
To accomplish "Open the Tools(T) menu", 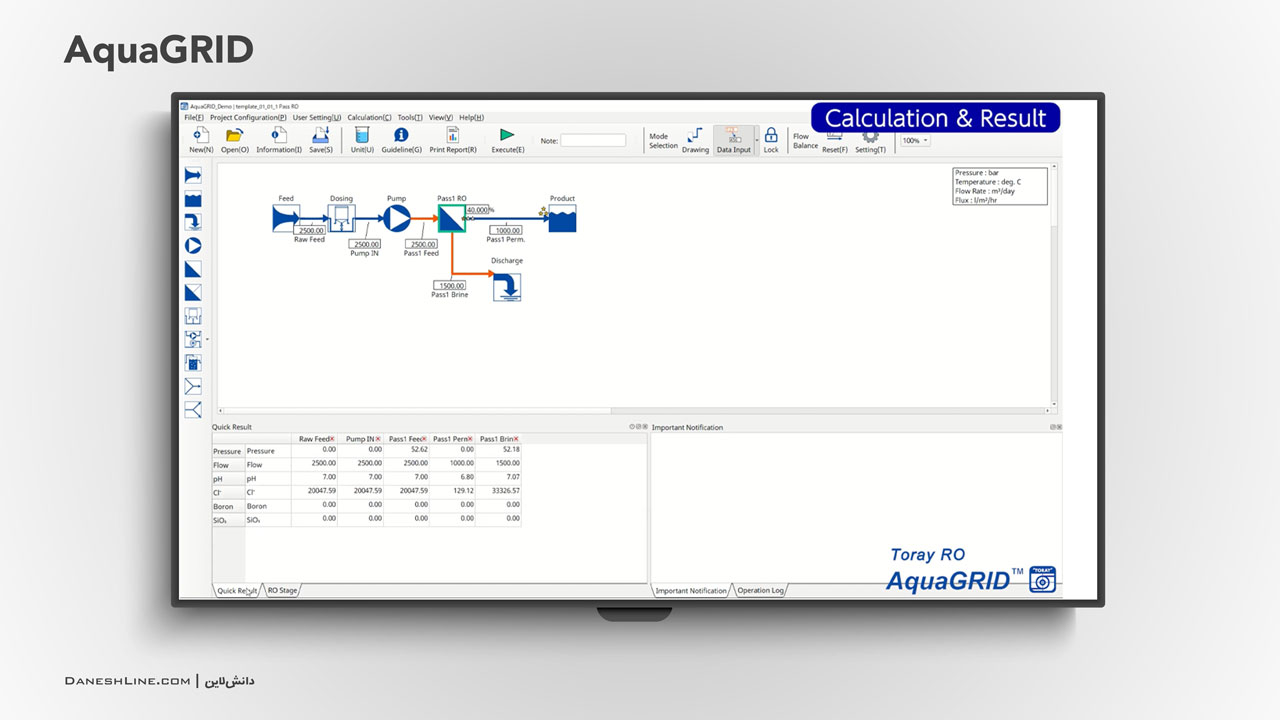I will (x=410, y=117).
